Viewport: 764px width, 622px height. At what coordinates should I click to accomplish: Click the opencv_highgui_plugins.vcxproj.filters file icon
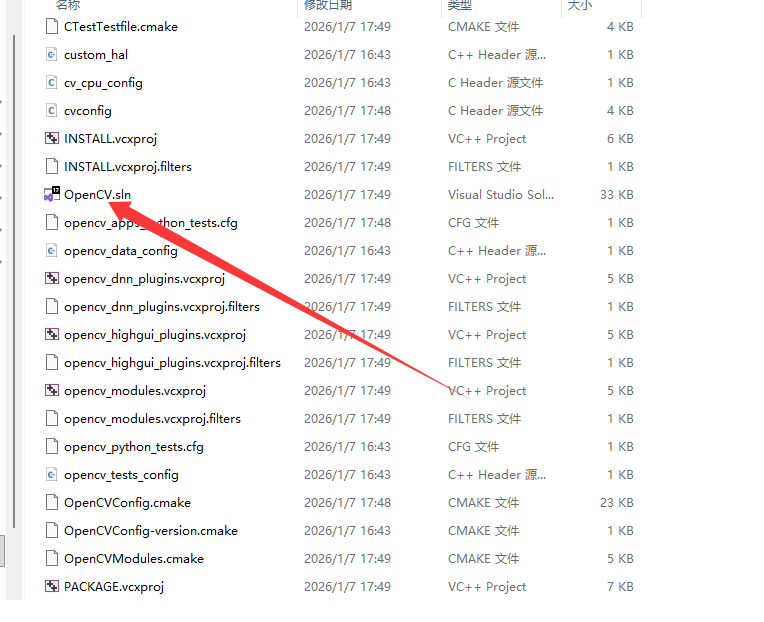click(x=52, y=362)
